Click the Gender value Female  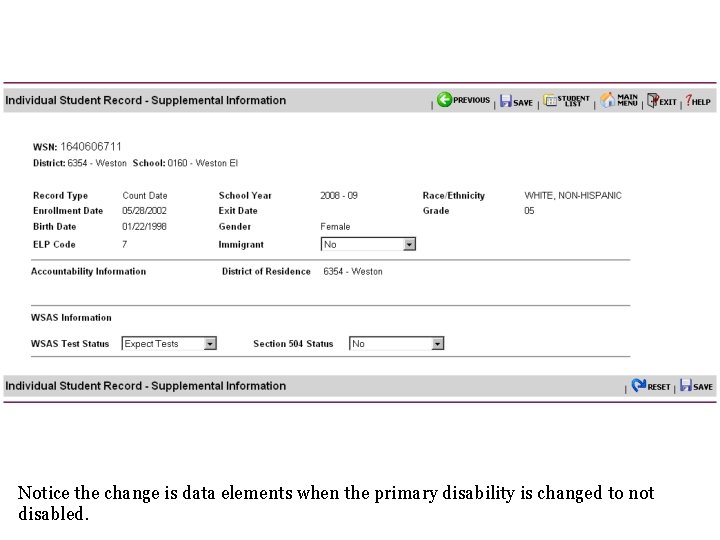coord(335,226)
